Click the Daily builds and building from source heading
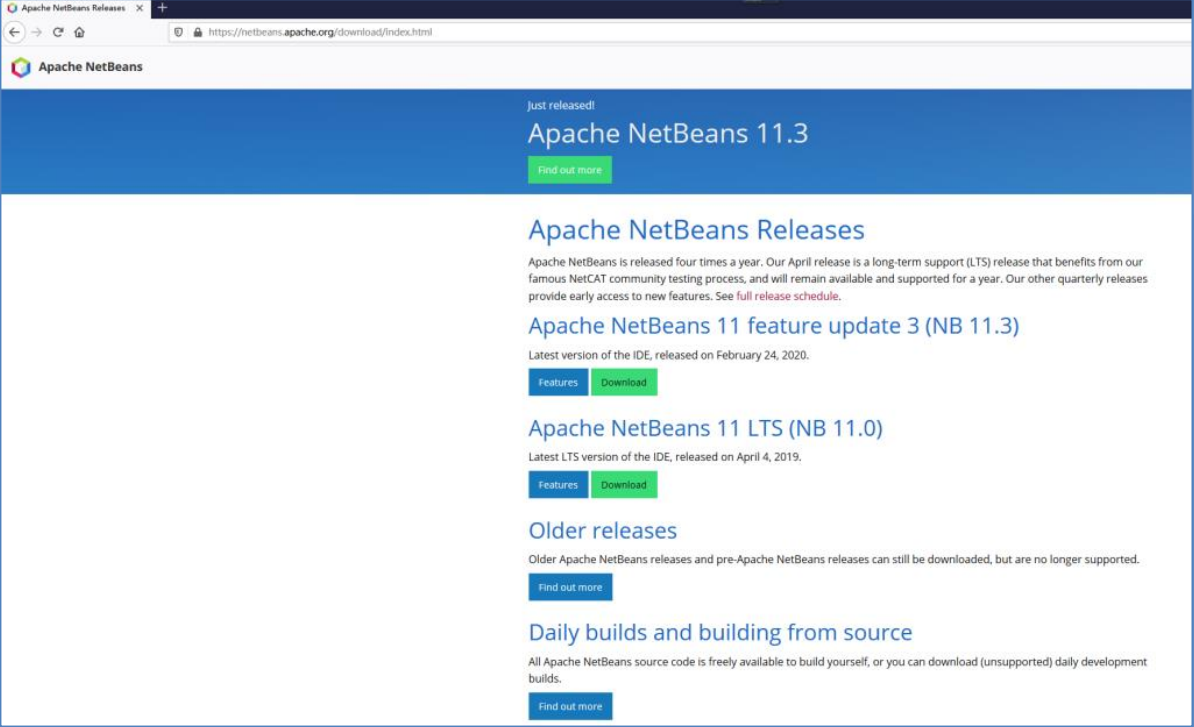1194x727 pixels. (720, 633)
